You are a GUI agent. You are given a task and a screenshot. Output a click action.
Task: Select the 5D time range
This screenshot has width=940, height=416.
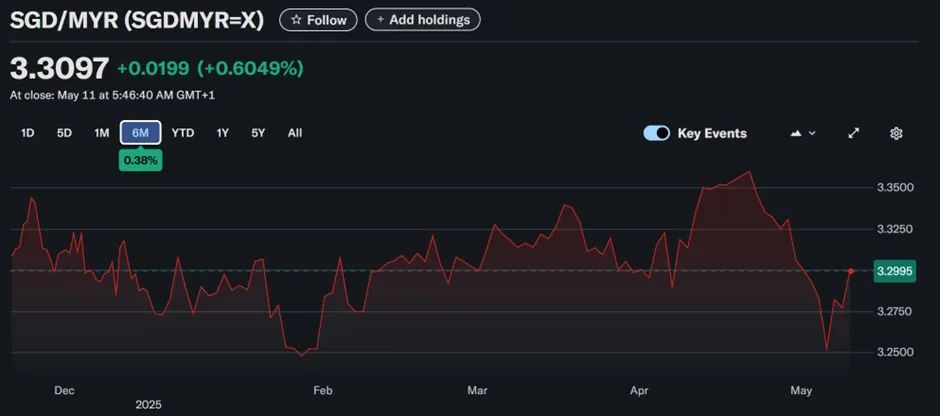(64, 133)
